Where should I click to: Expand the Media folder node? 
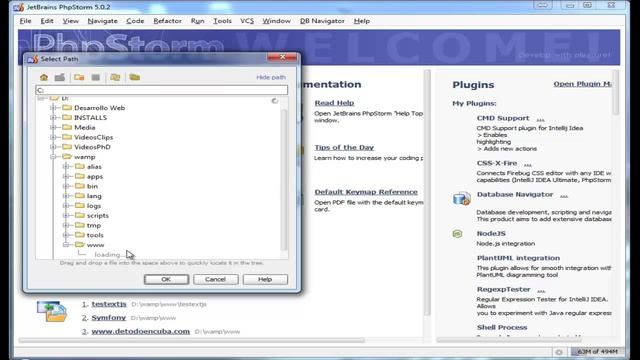pos(53,127)
